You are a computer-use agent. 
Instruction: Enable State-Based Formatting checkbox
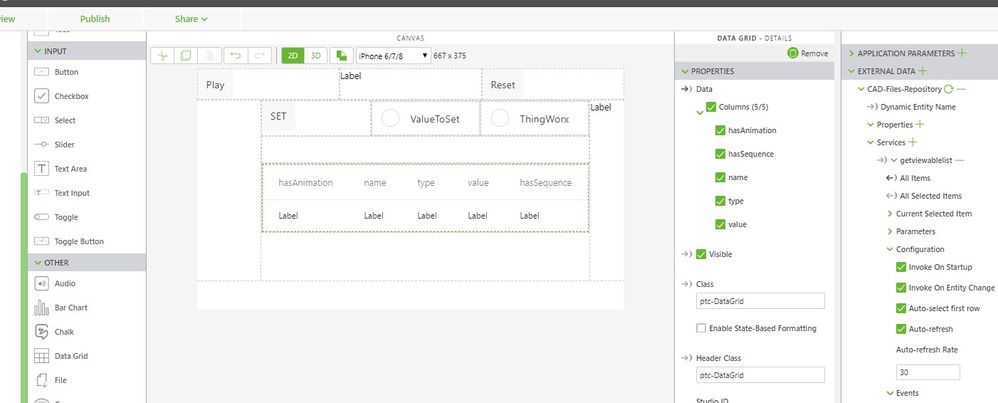click(x=701, y=328)
